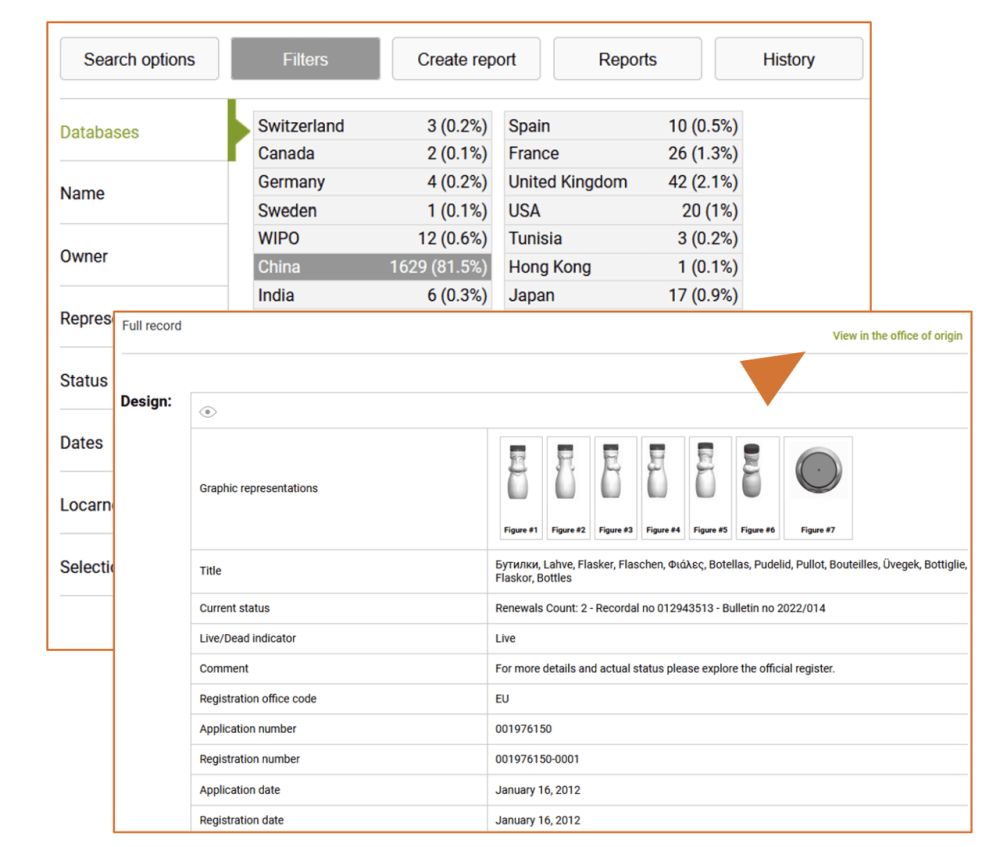Screen dimensions: 1000x847
Task: Toggle the WIPO database filter
Action: coord(372,239)
